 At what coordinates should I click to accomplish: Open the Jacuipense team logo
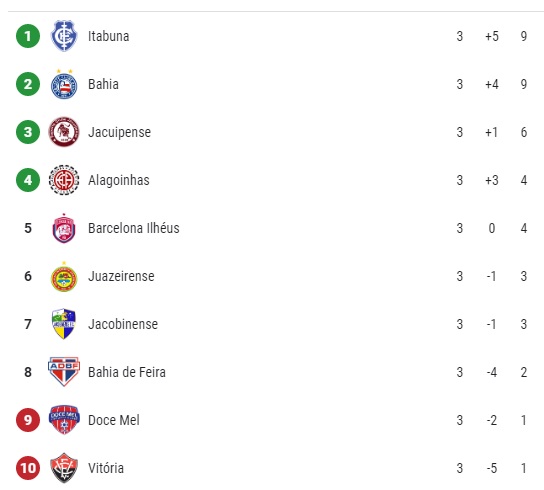click(x=63, y=132)
